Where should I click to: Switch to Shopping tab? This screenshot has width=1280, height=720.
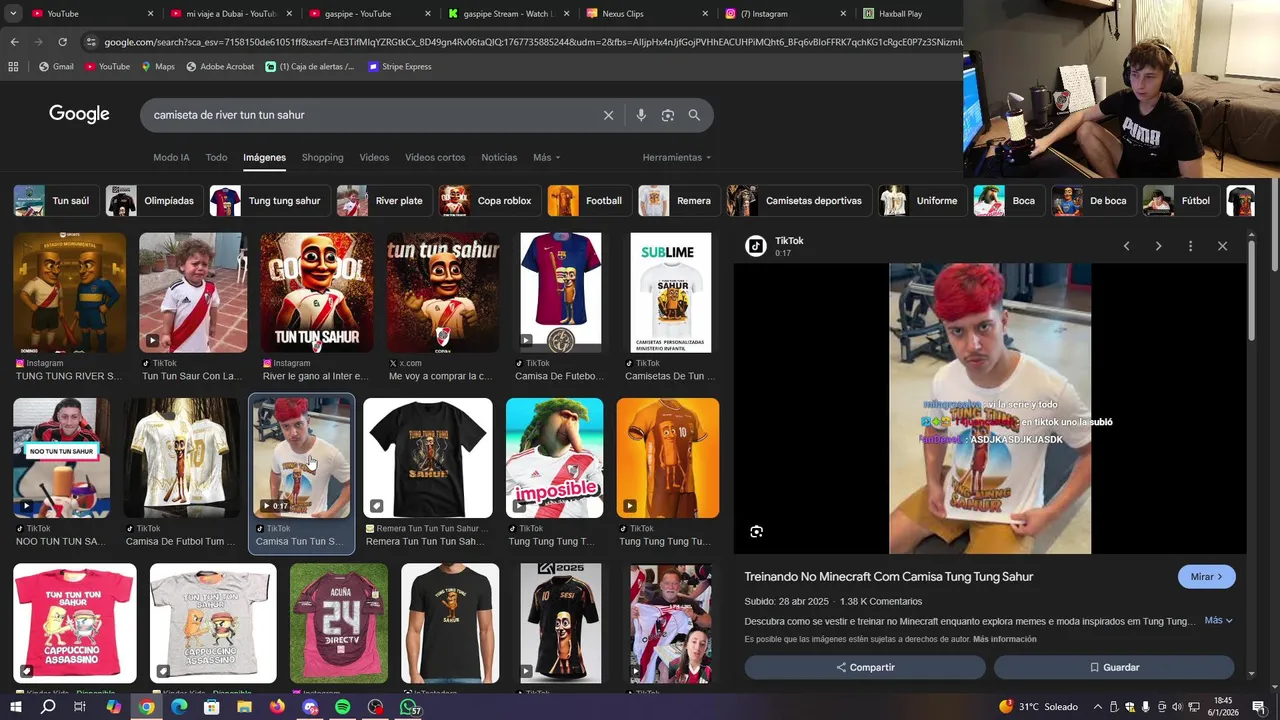point(322,157)
